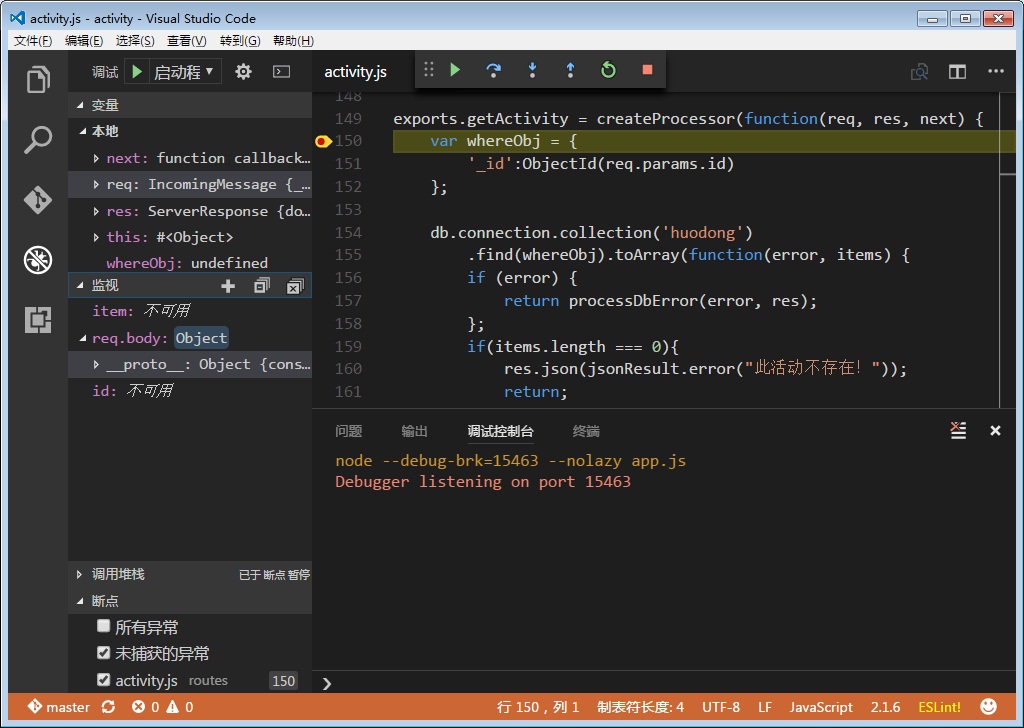Image resolution: width=1024 pixels, height=728 pixels.
Task: Switch to the 输出 panel tab
Action: click(414, 431)
